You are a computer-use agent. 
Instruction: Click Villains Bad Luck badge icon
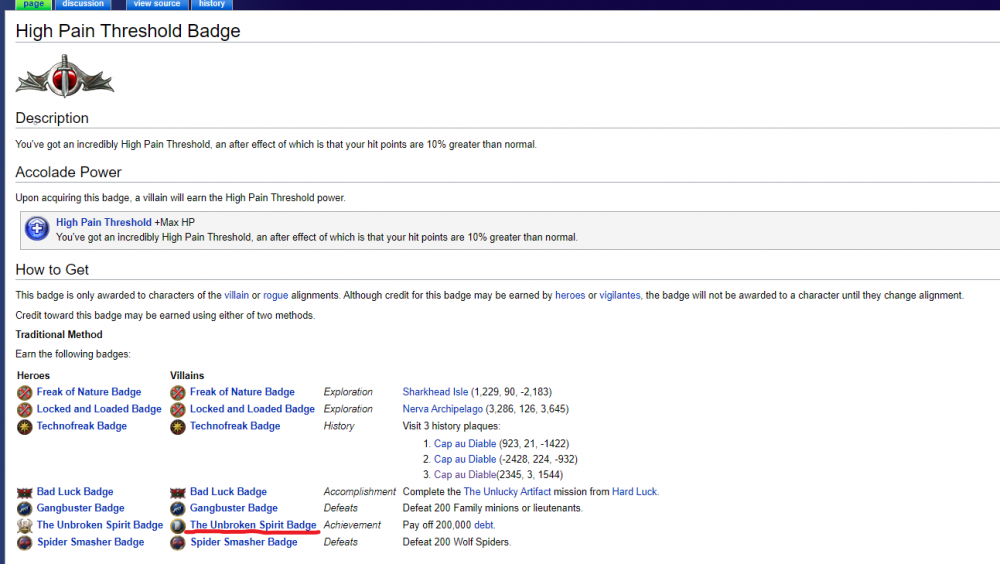[178, 492]
